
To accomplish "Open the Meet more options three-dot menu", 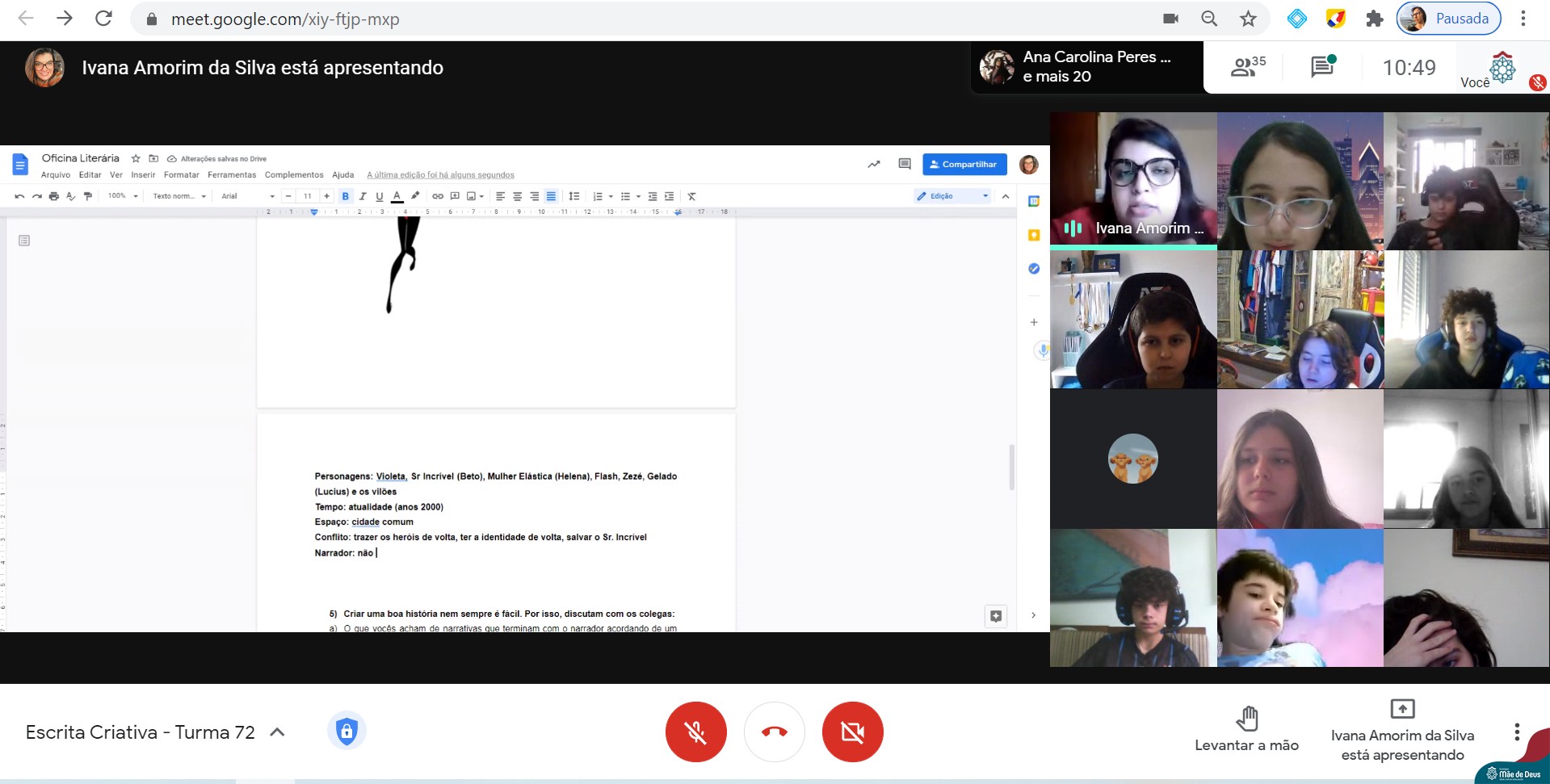I will pyautogui.click(x=1516, y=732).
